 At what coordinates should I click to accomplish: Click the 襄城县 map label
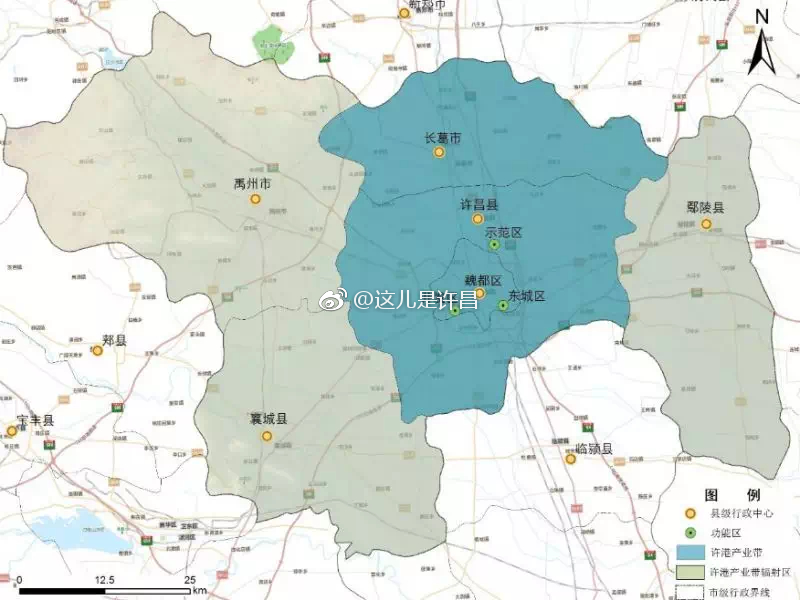[268, 419]
